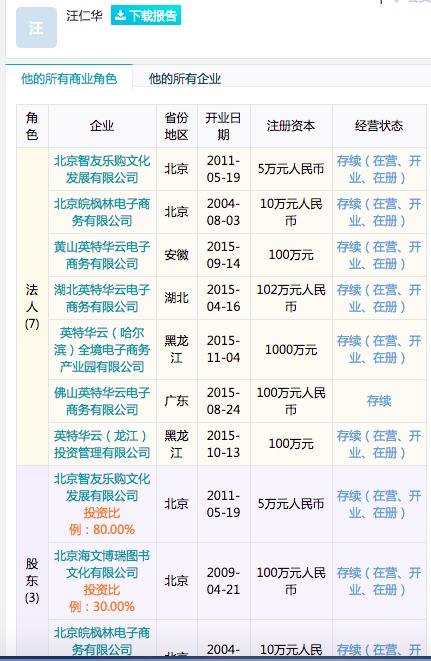Open 北京海文博瑞图书文化有限公司 link
Screen dimensions: 431x661
[x=102, y=564]
